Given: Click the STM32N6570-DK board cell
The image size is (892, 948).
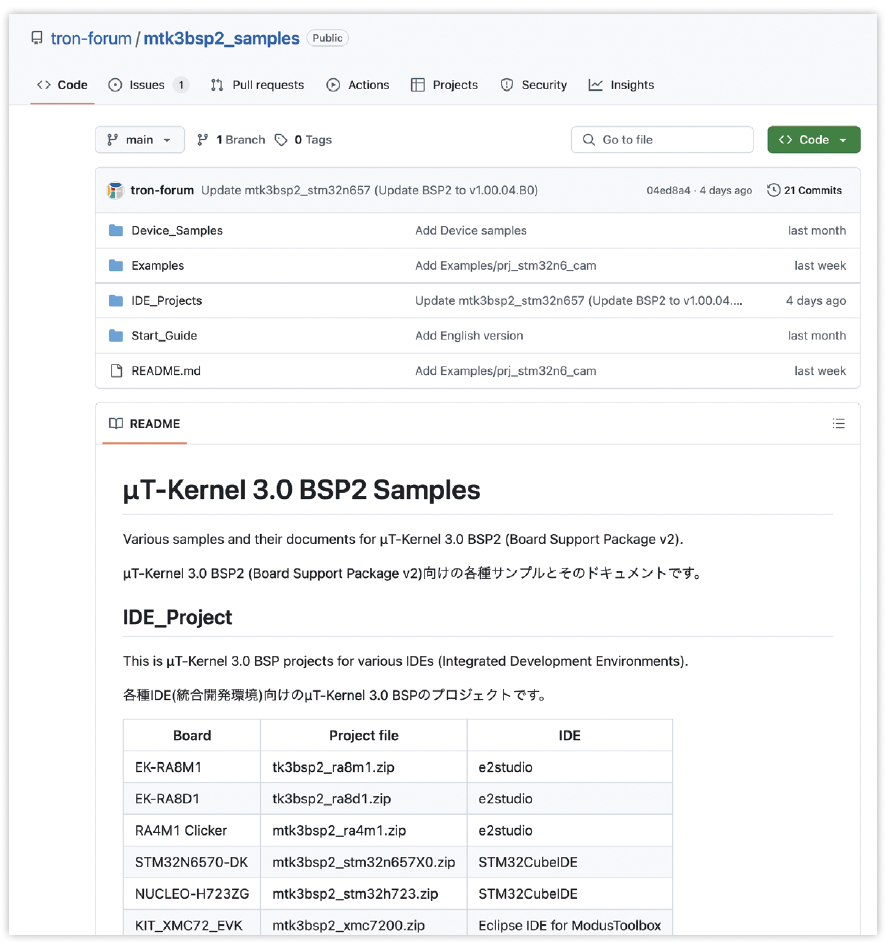Looking at the screenshot, I should 192,862.
